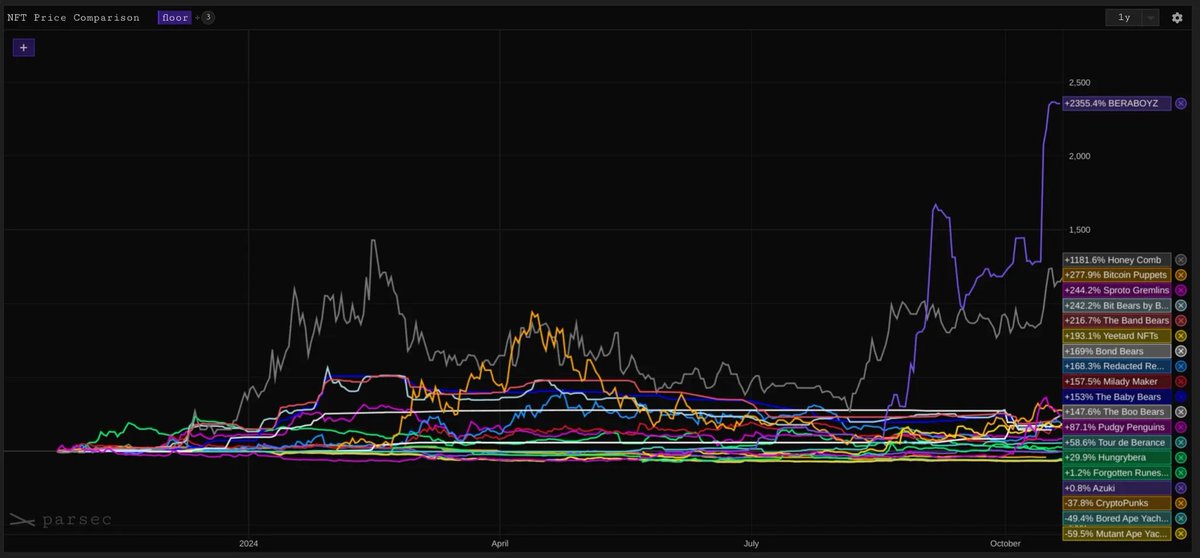Remove Mutant Ape Yacht series with its X icon
1200x558 pixels.
(1180, 533)
